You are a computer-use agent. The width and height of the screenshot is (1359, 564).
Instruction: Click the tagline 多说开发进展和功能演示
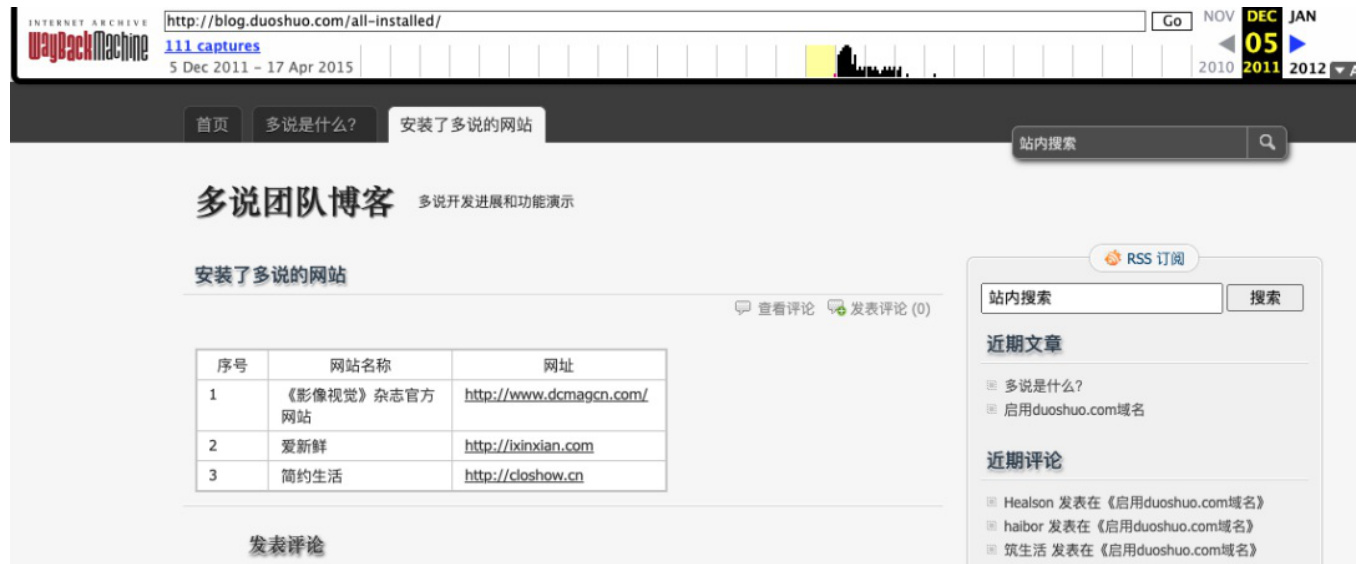496,202
